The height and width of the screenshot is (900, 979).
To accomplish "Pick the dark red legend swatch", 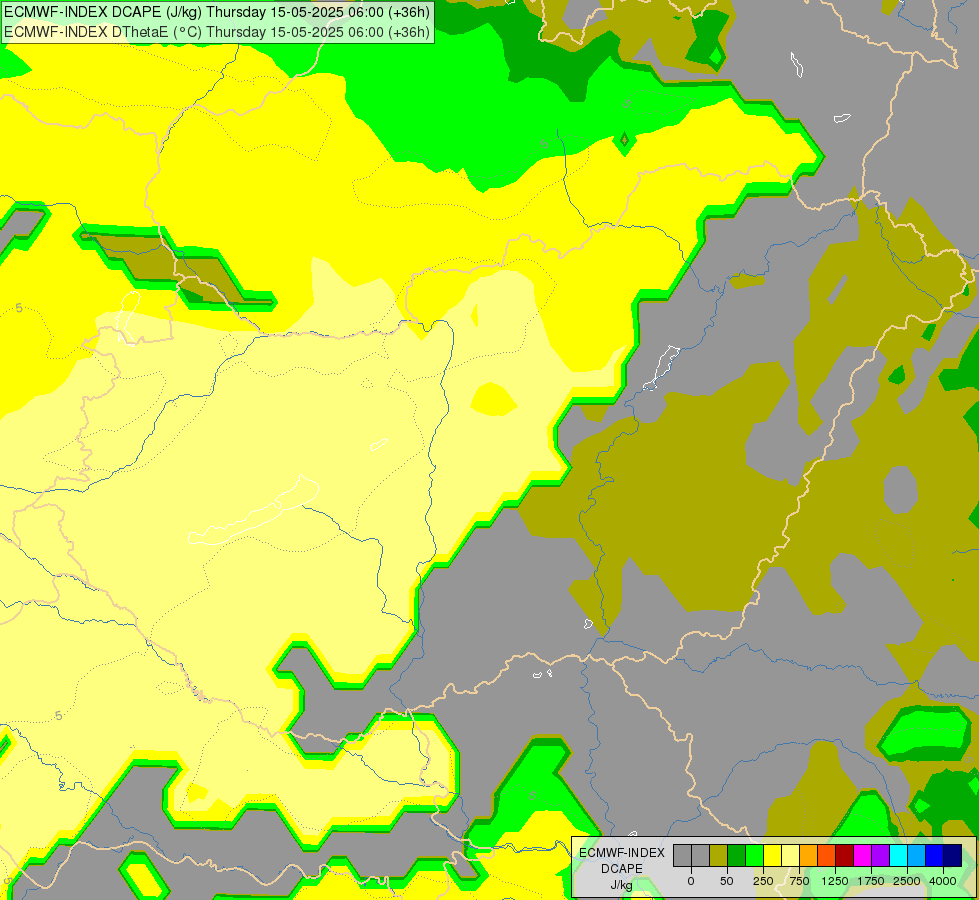I will coord(845,855).
